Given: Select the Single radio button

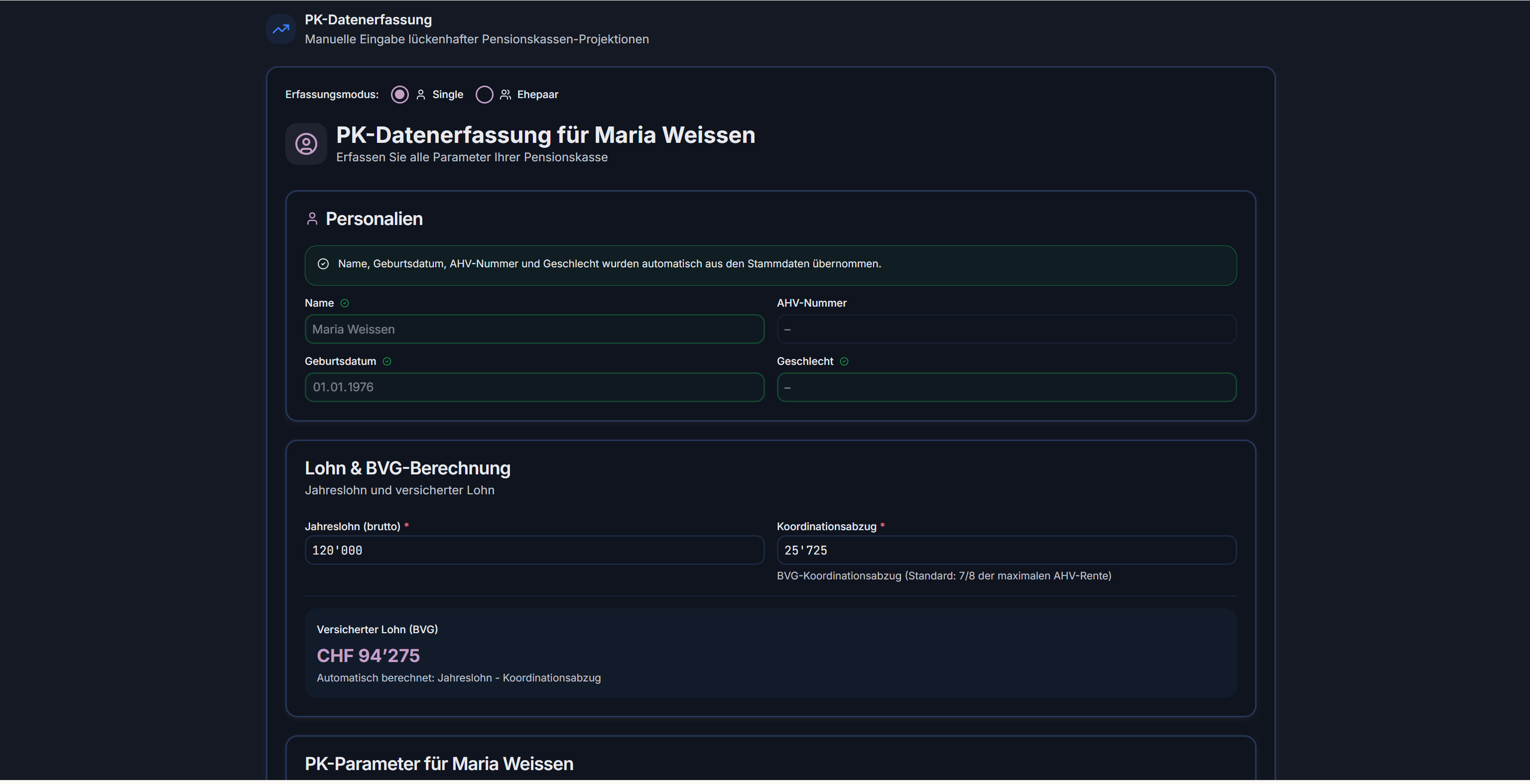Looking at the screenshot, I should coord(400,95).
